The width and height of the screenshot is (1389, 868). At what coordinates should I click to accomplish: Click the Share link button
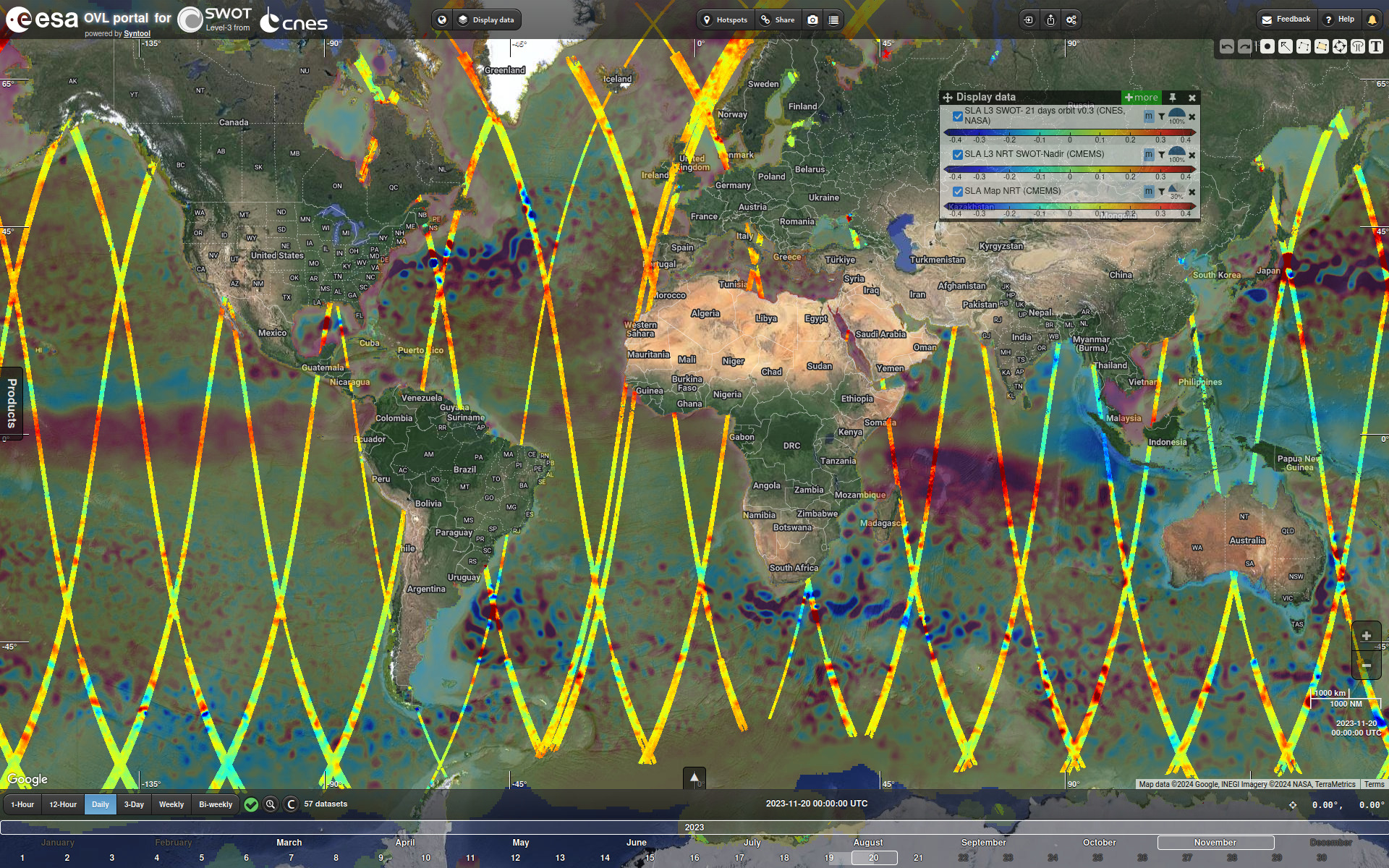click(x=778, y=20)
